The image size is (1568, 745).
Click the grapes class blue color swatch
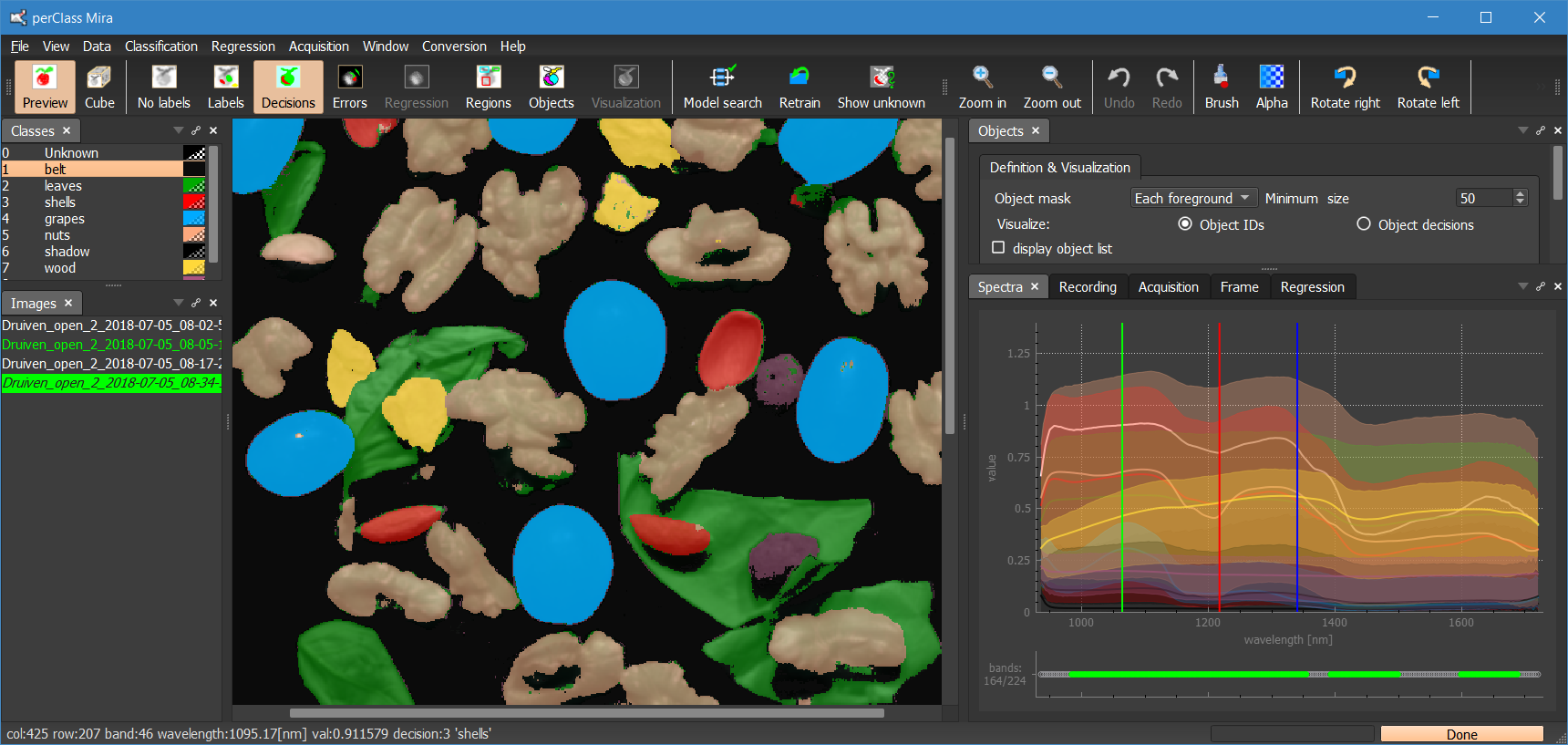tap(194, 219)
